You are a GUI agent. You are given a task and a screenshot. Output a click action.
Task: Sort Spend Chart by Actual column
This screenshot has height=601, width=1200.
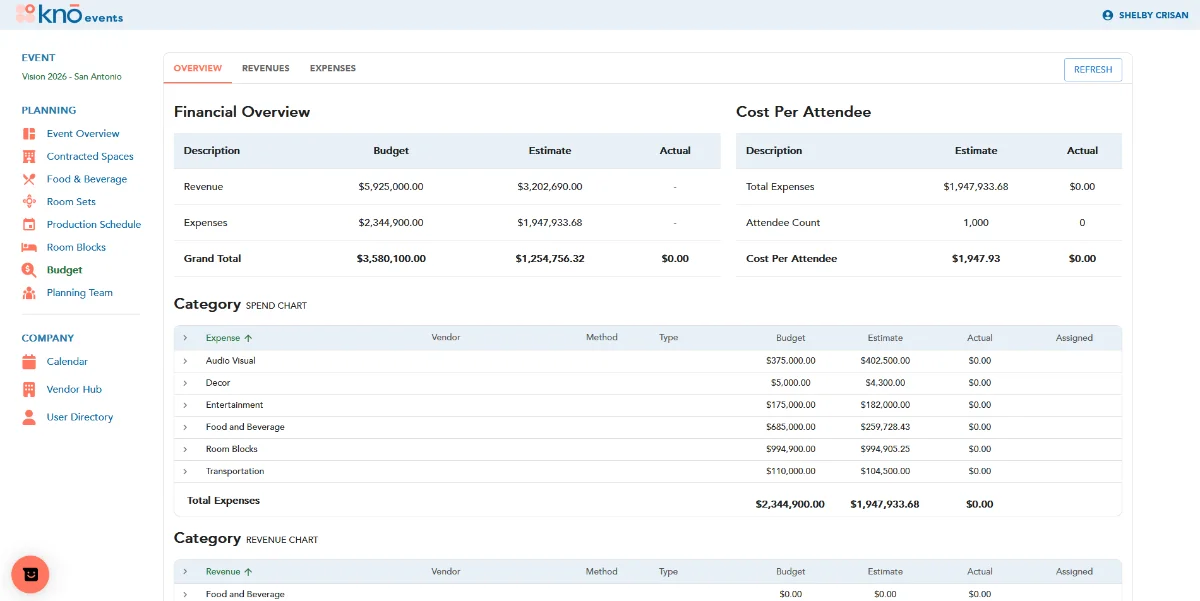(x=980, y=338)
